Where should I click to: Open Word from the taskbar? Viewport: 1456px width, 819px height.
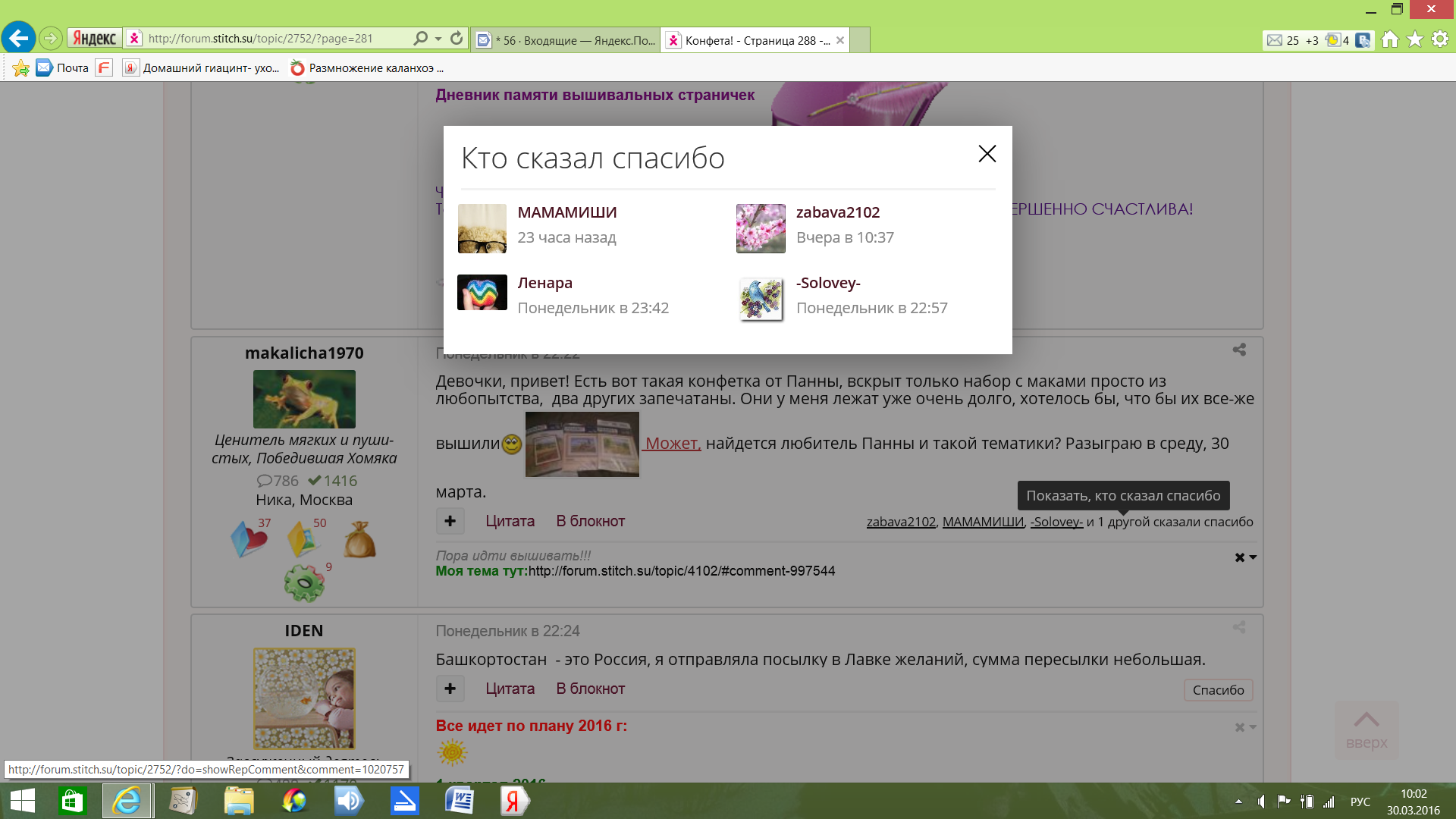click(x=460, y=801)
